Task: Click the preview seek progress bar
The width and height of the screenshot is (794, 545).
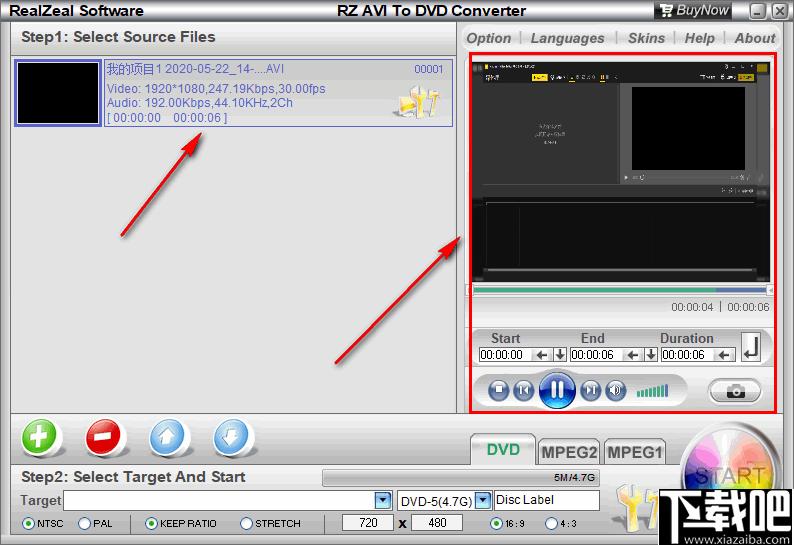Action: pos(620,290)
